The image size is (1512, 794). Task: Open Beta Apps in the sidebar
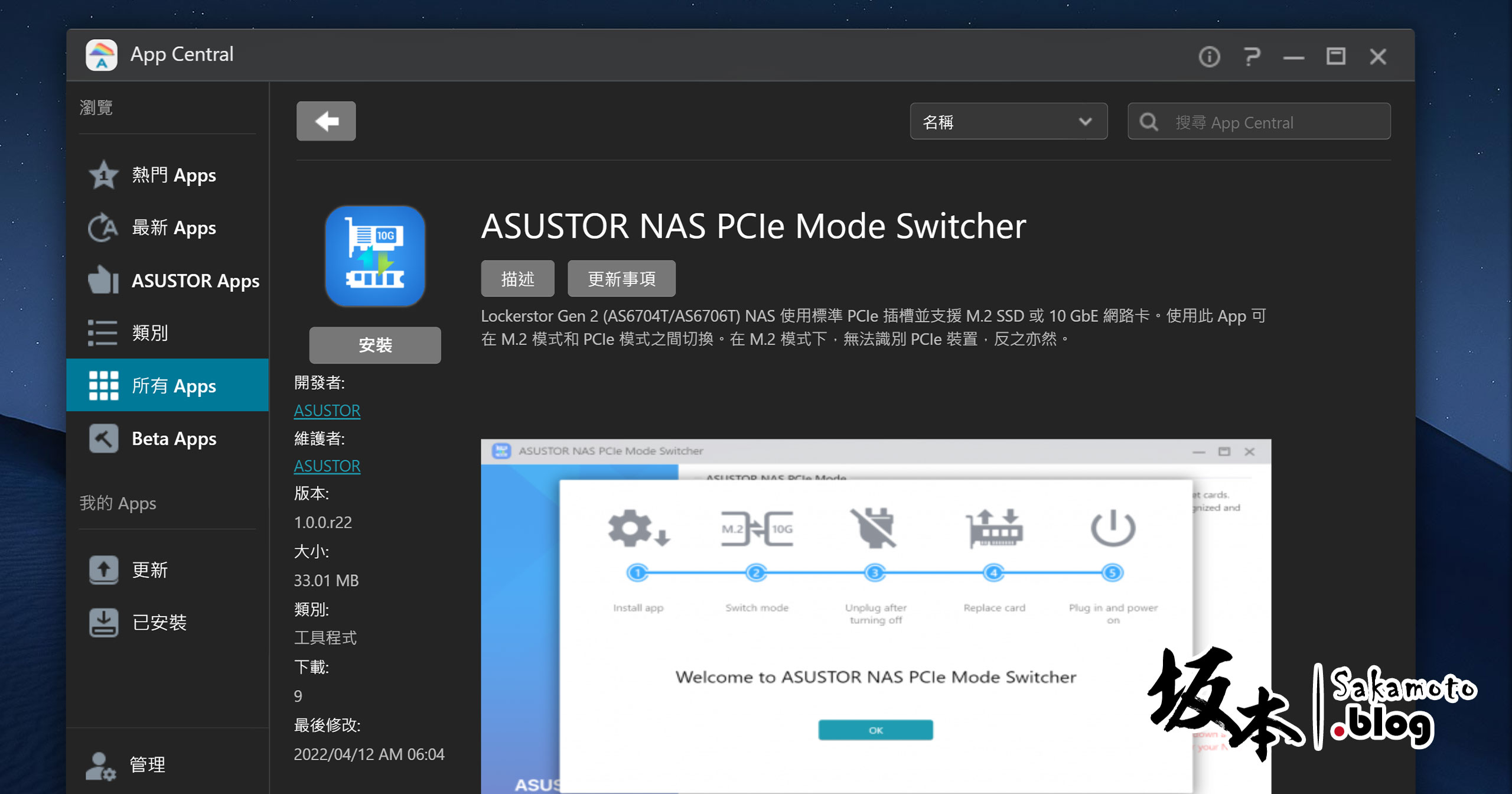168,438
